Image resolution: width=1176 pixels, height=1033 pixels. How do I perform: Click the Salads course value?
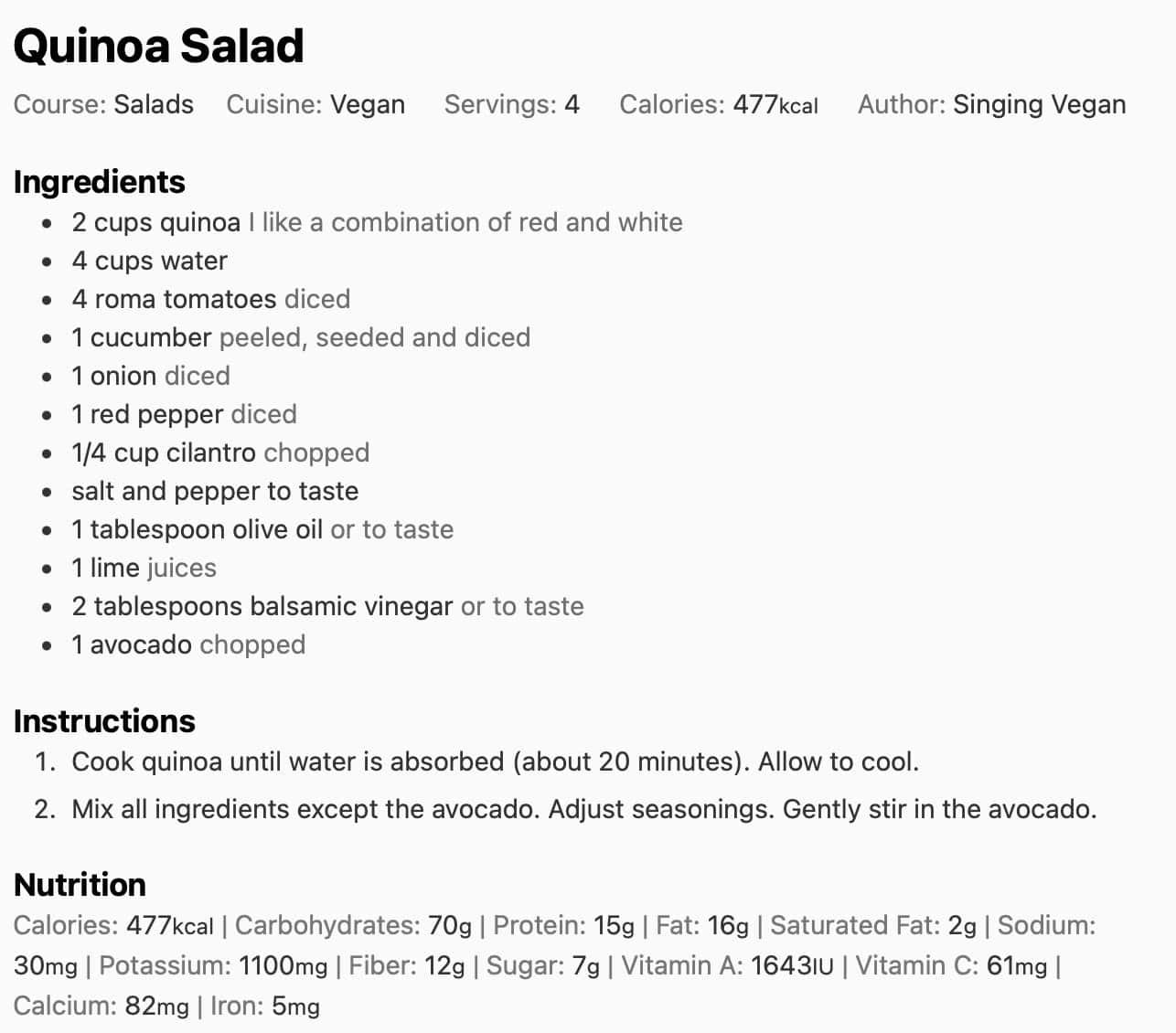(x=154, y=104)
